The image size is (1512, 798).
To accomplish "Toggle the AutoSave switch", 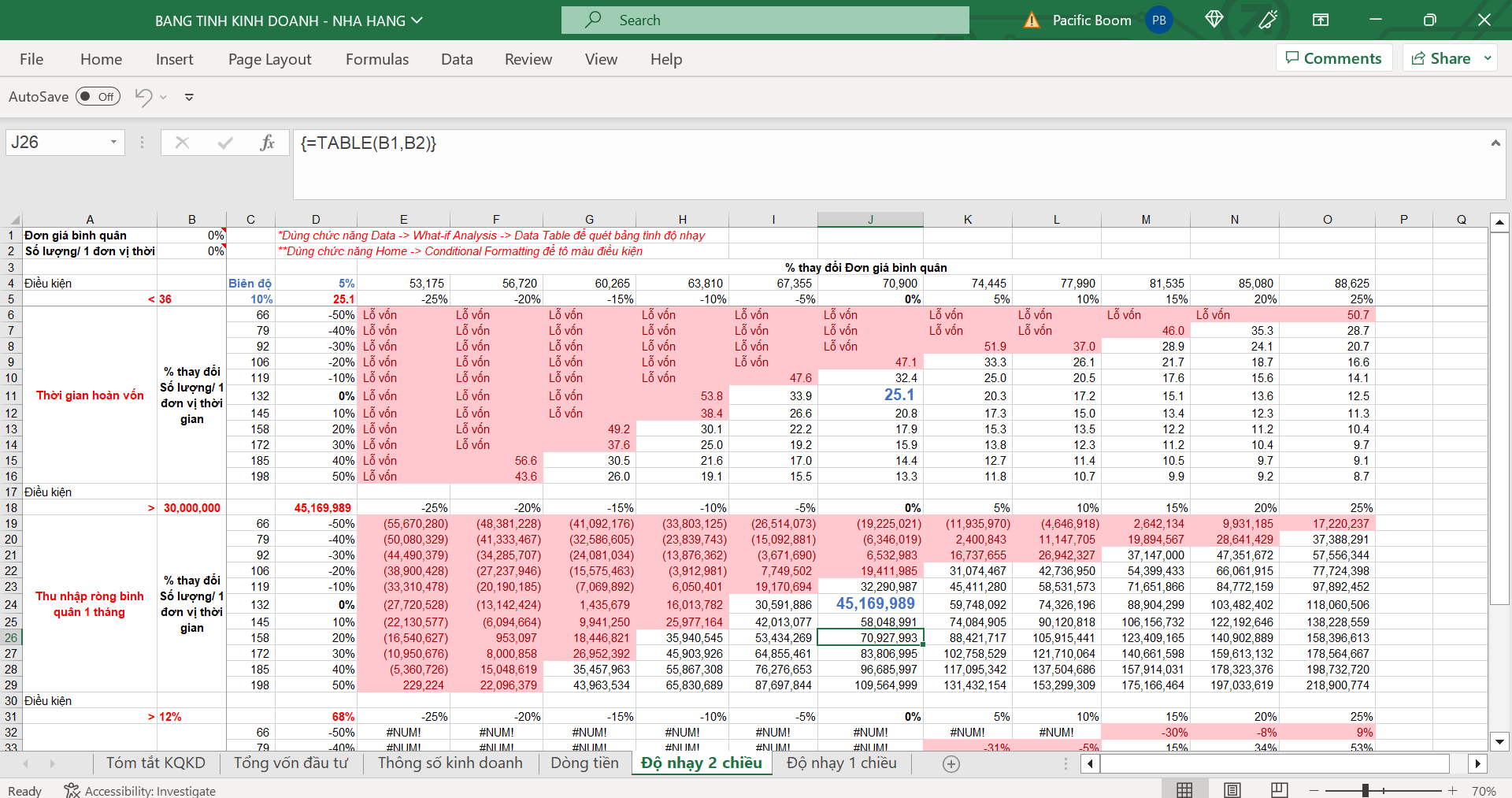I will coord(98,97).
